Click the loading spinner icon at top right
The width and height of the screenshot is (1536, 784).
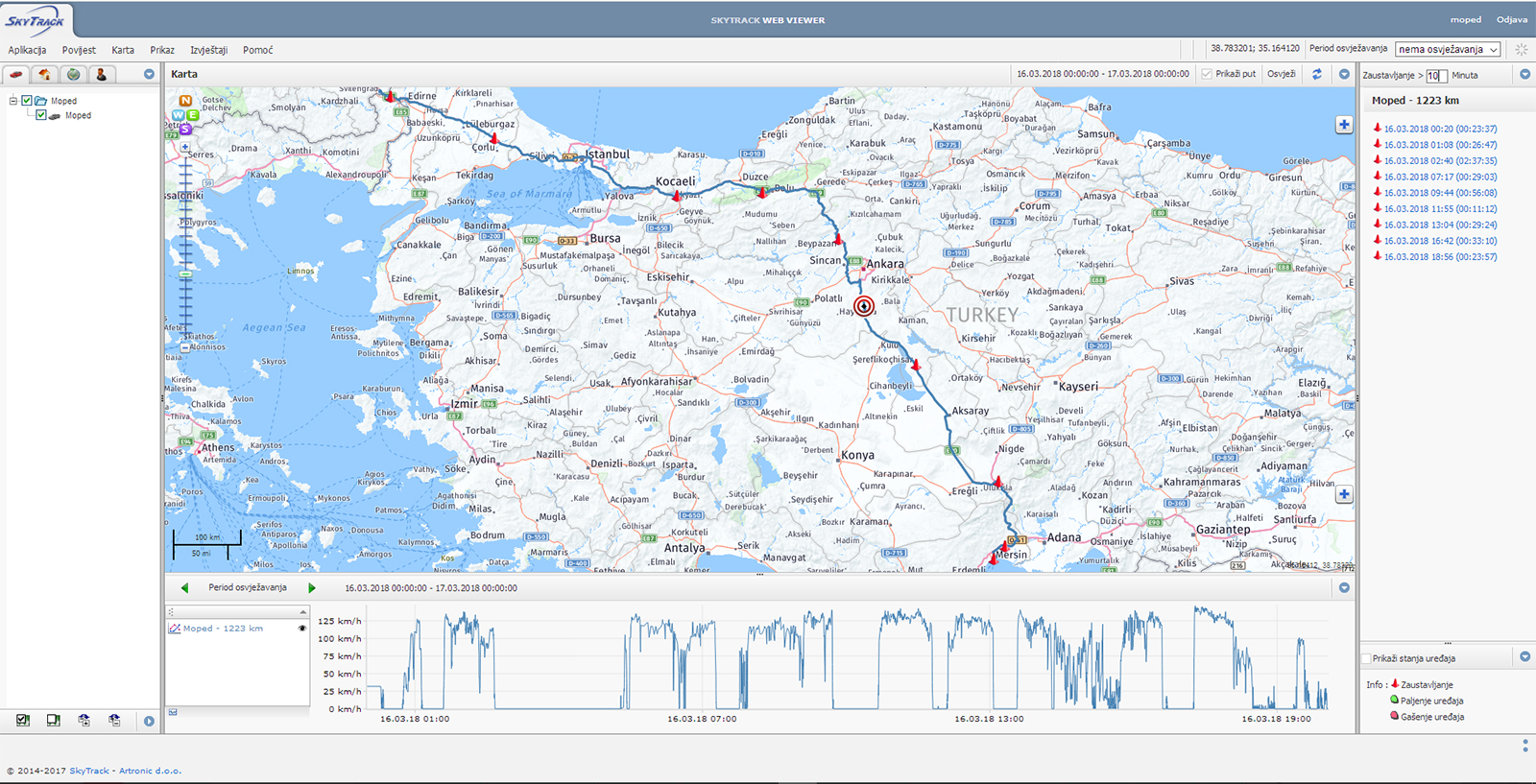pos(1522,49)
